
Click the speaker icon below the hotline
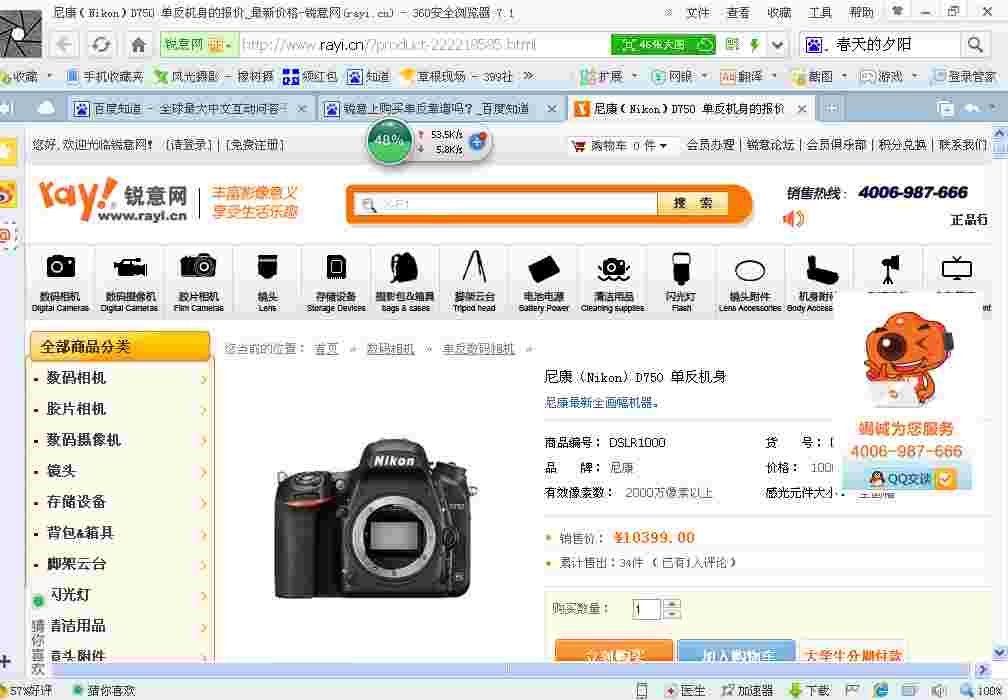[793, 218]
